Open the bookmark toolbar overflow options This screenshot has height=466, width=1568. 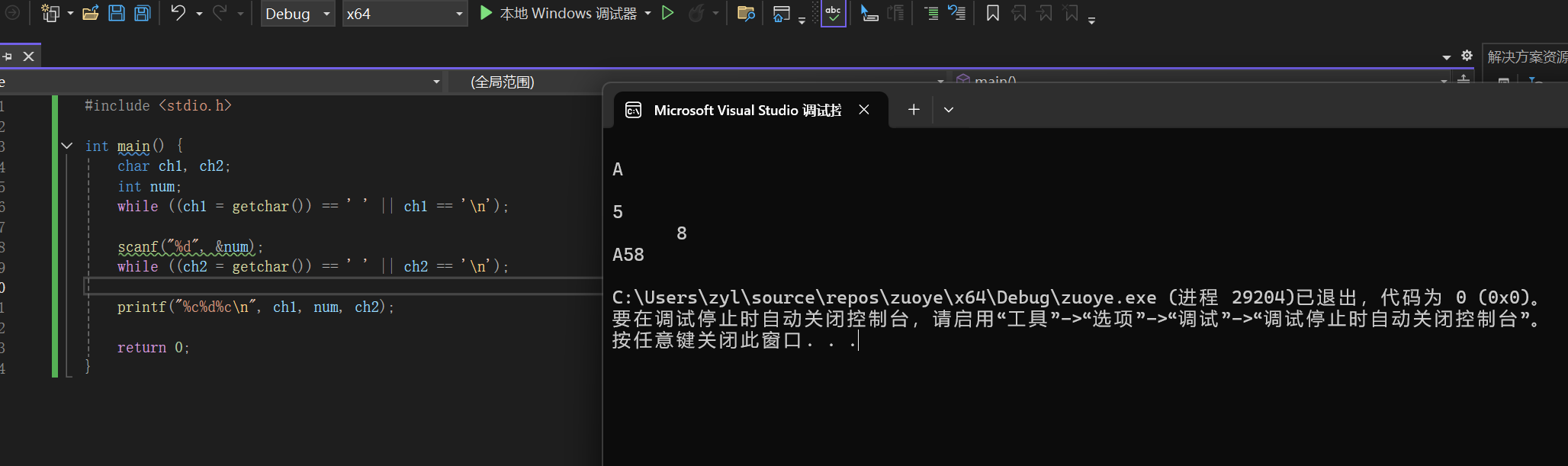point(1091,21)
